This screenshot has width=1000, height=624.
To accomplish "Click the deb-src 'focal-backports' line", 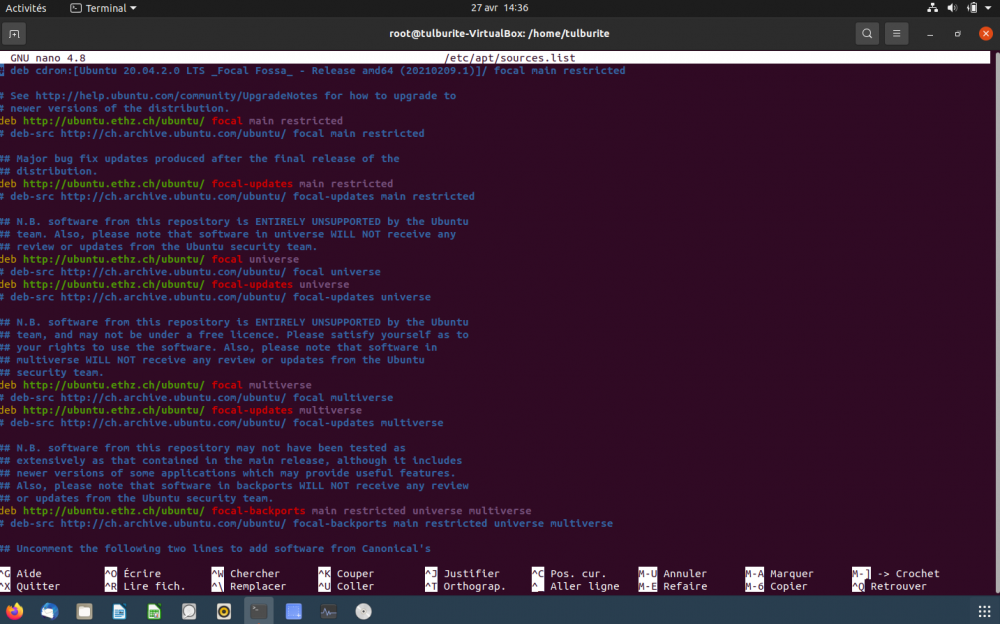I will point(307,524).
